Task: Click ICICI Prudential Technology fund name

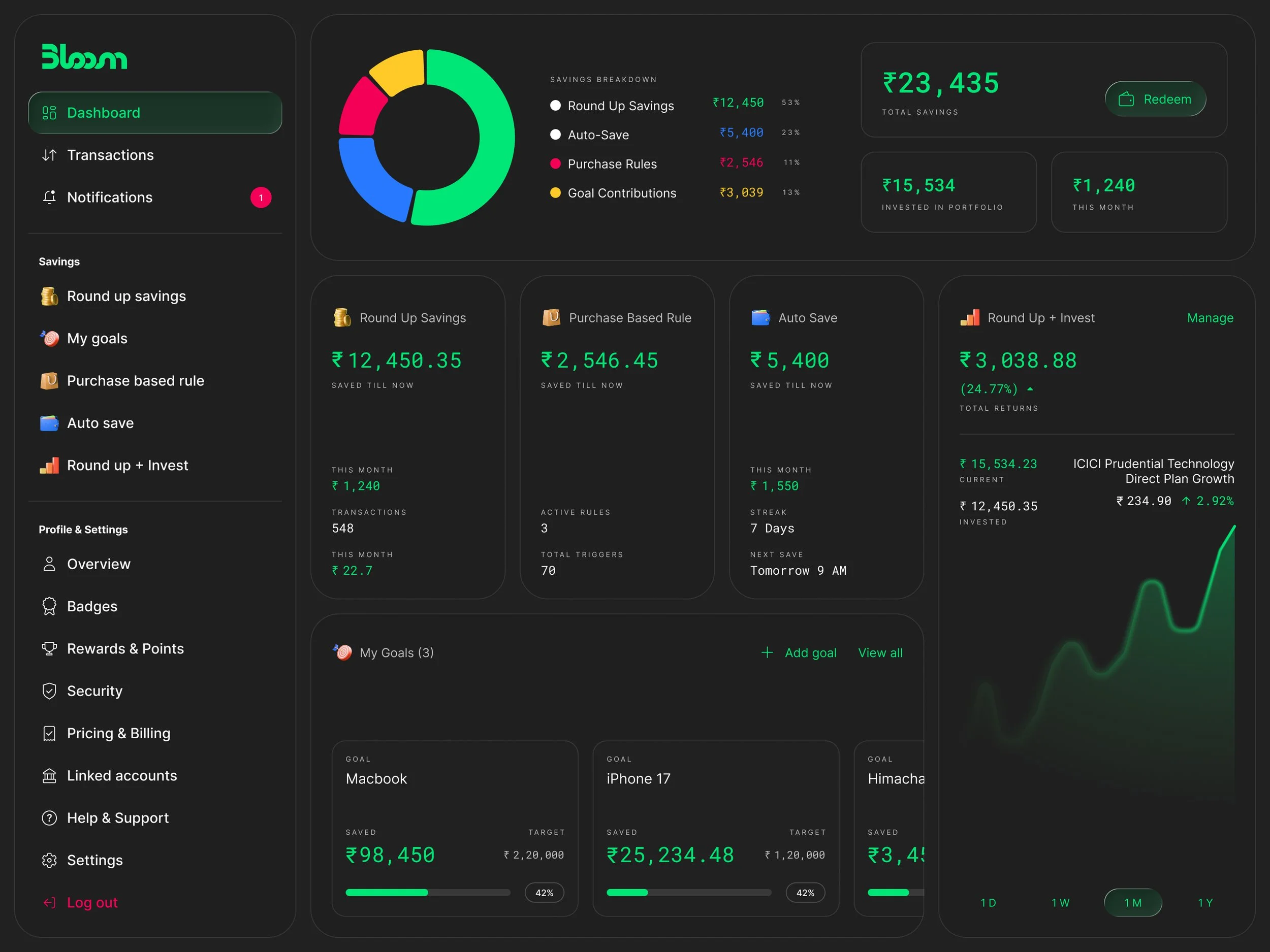Action: tap(1154, 471)
